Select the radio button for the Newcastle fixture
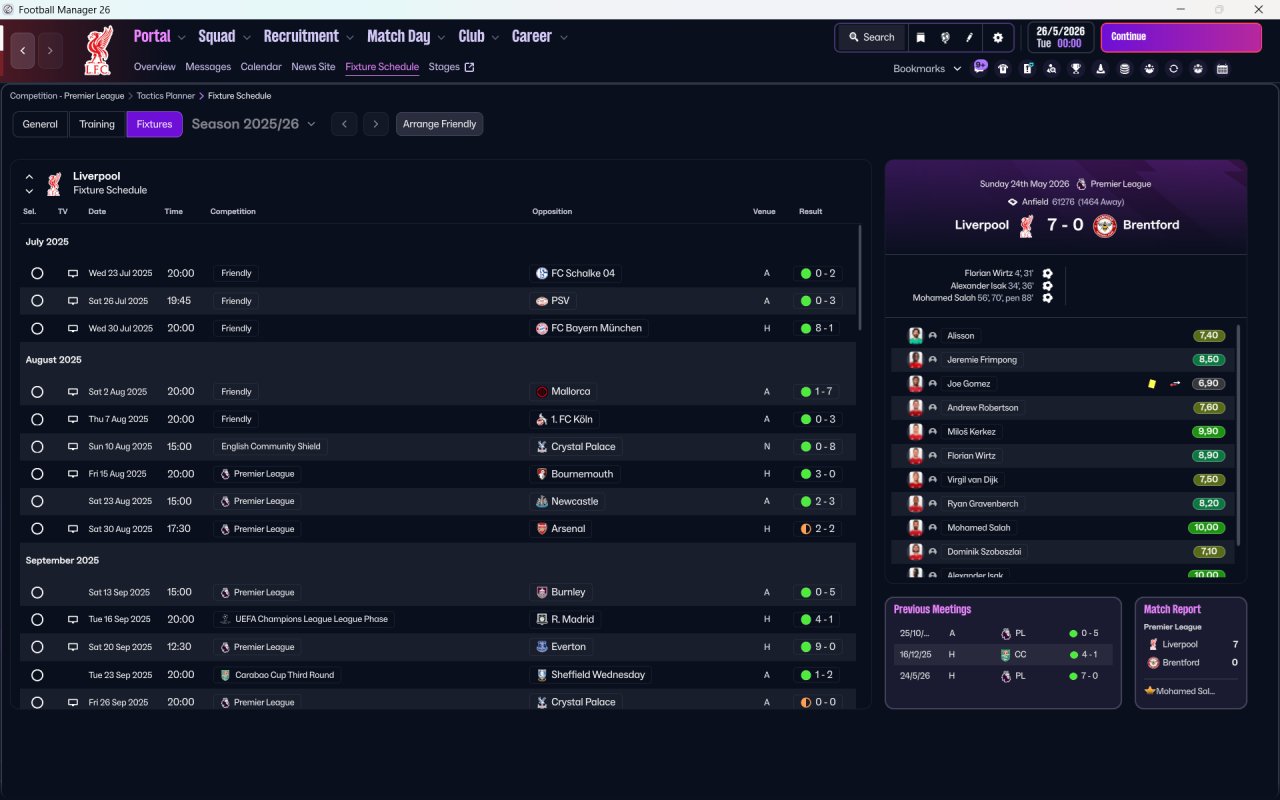The height and width of the screenshot is (800, 1280). point(37,501)
